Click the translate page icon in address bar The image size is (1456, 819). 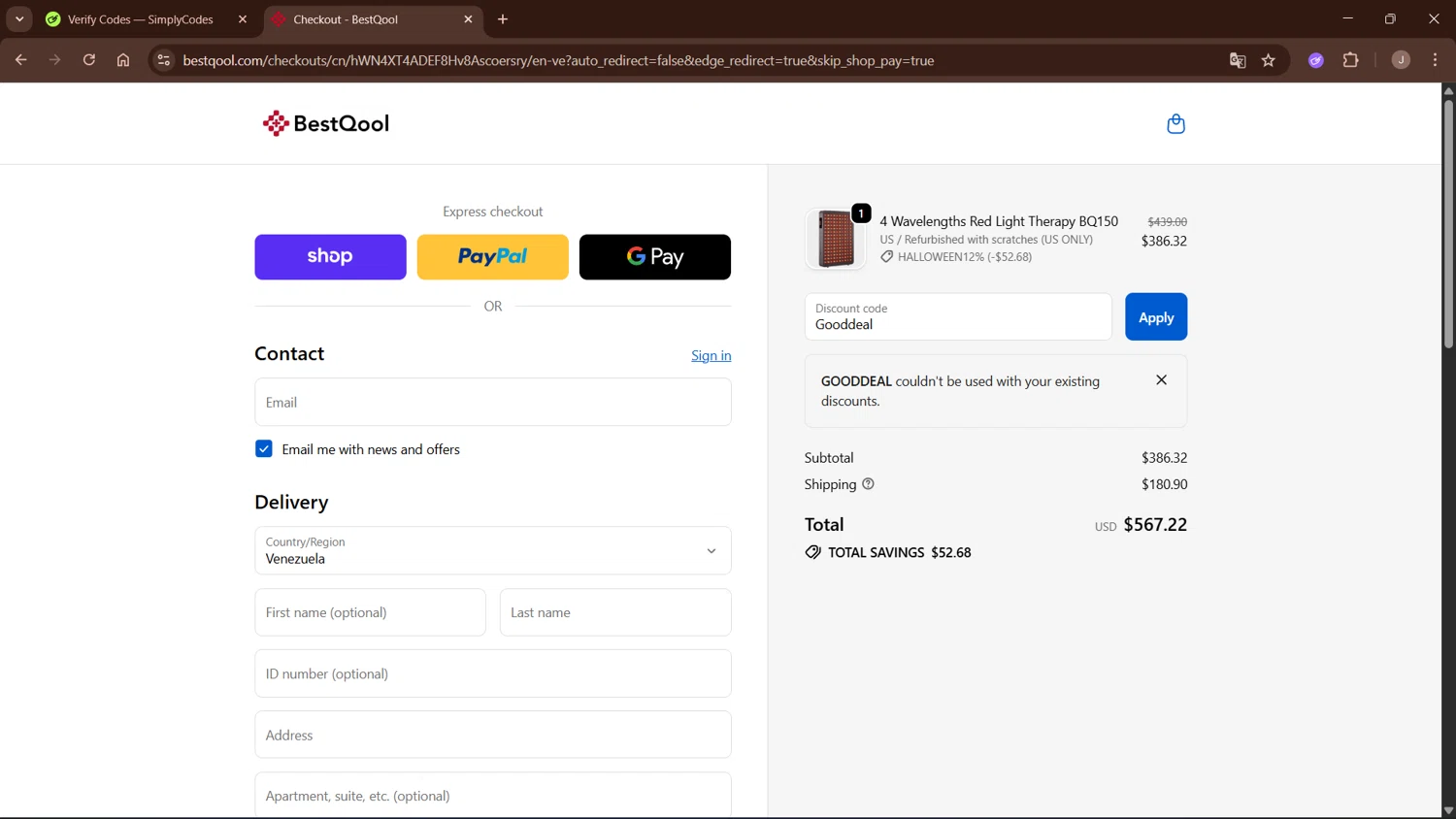point(1238,60)
